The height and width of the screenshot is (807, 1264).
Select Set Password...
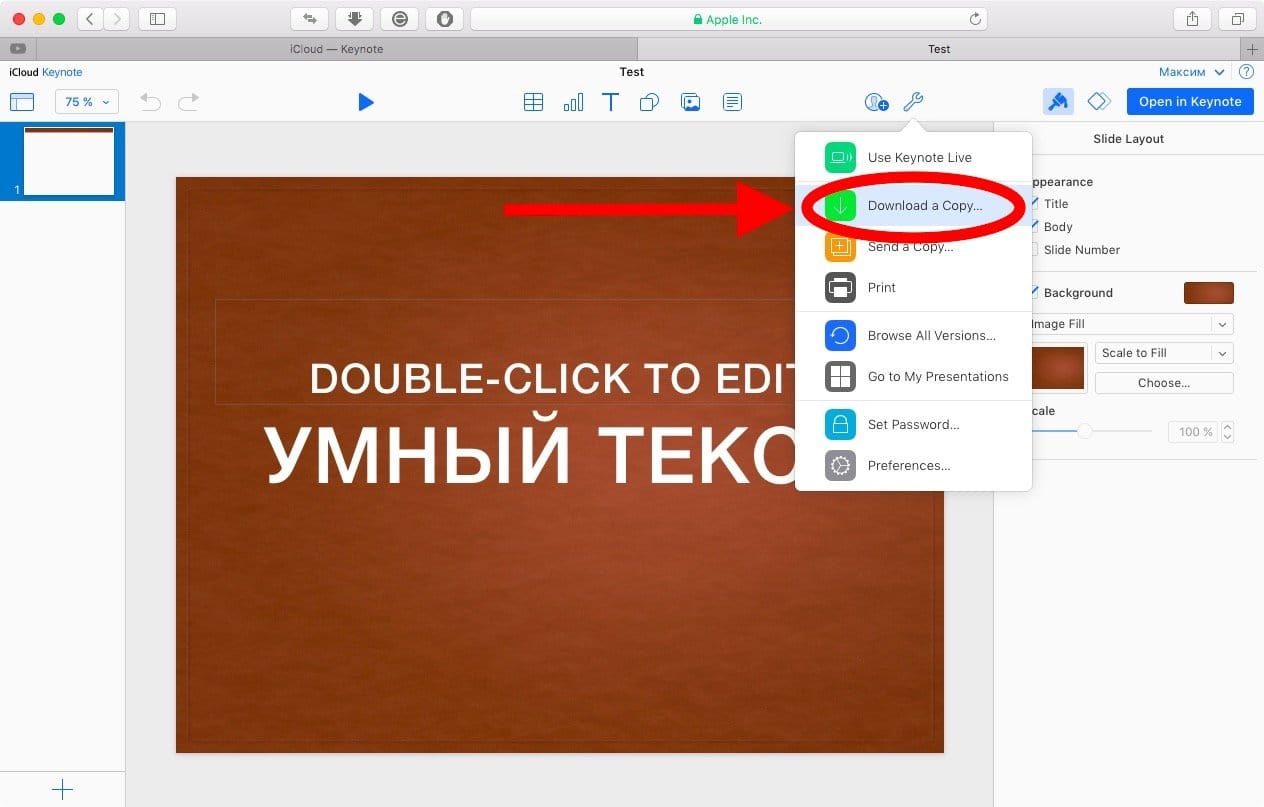[x=913, y=425]
